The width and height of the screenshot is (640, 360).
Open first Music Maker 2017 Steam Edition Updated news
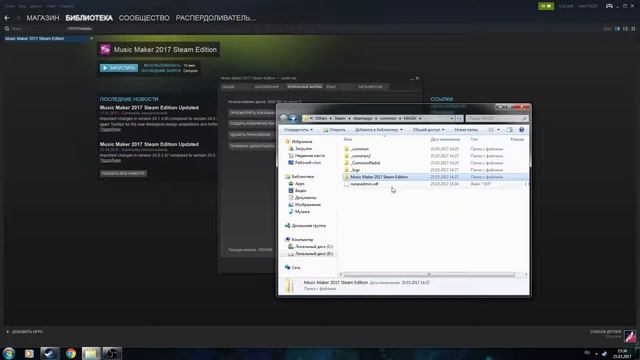[149, 108]
